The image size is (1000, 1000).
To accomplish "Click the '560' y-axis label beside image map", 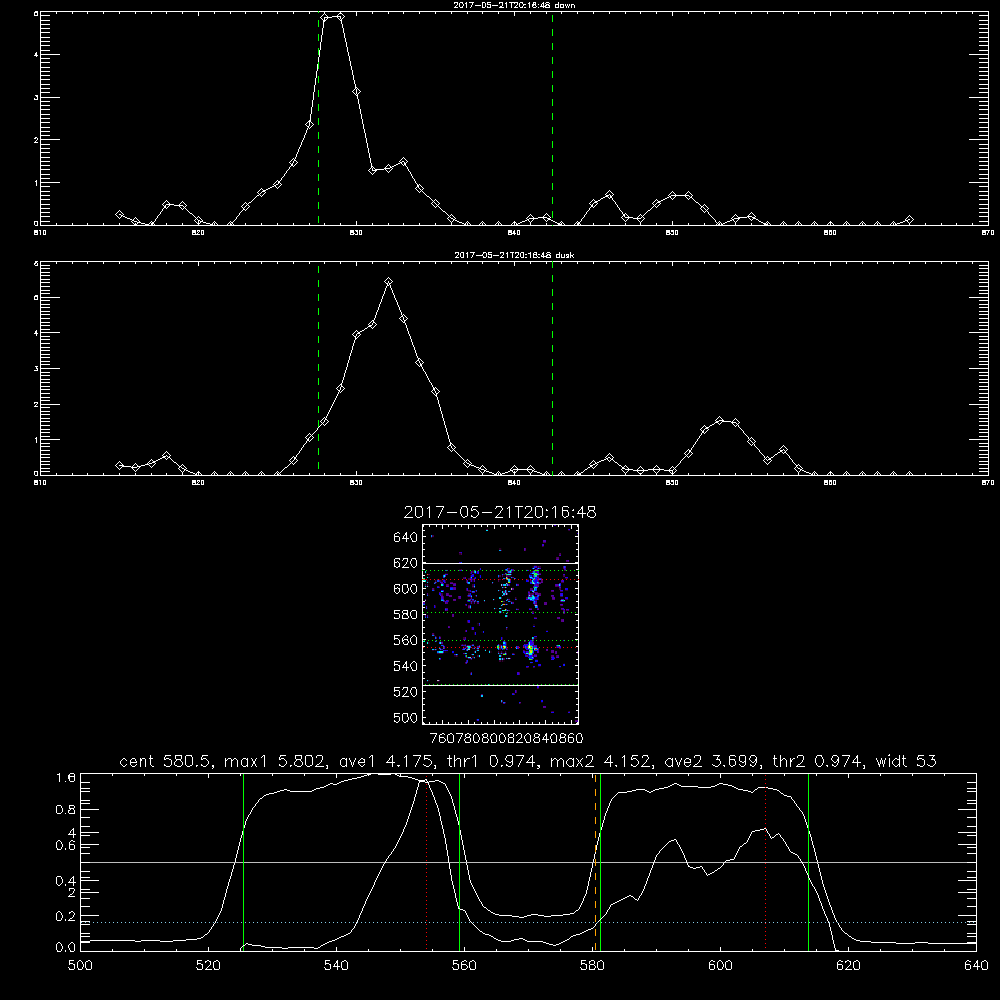I will [x=406, y=640].
